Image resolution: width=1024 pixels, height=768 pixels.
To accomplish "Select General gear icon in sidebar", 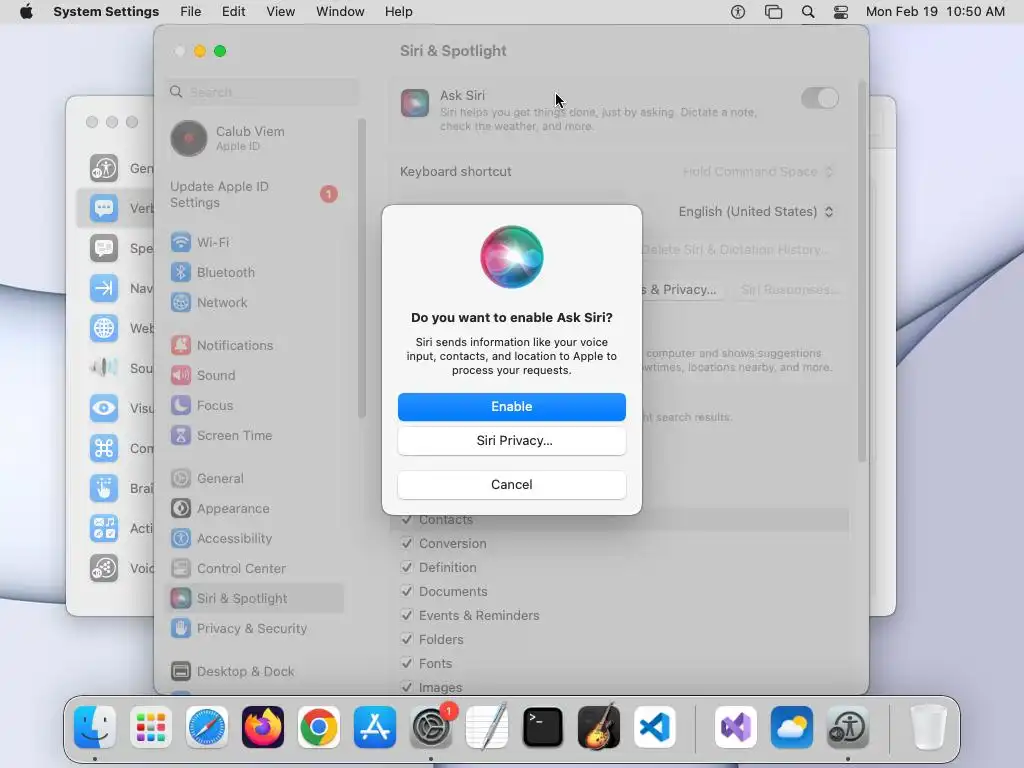I will click(x=181, y=479).
